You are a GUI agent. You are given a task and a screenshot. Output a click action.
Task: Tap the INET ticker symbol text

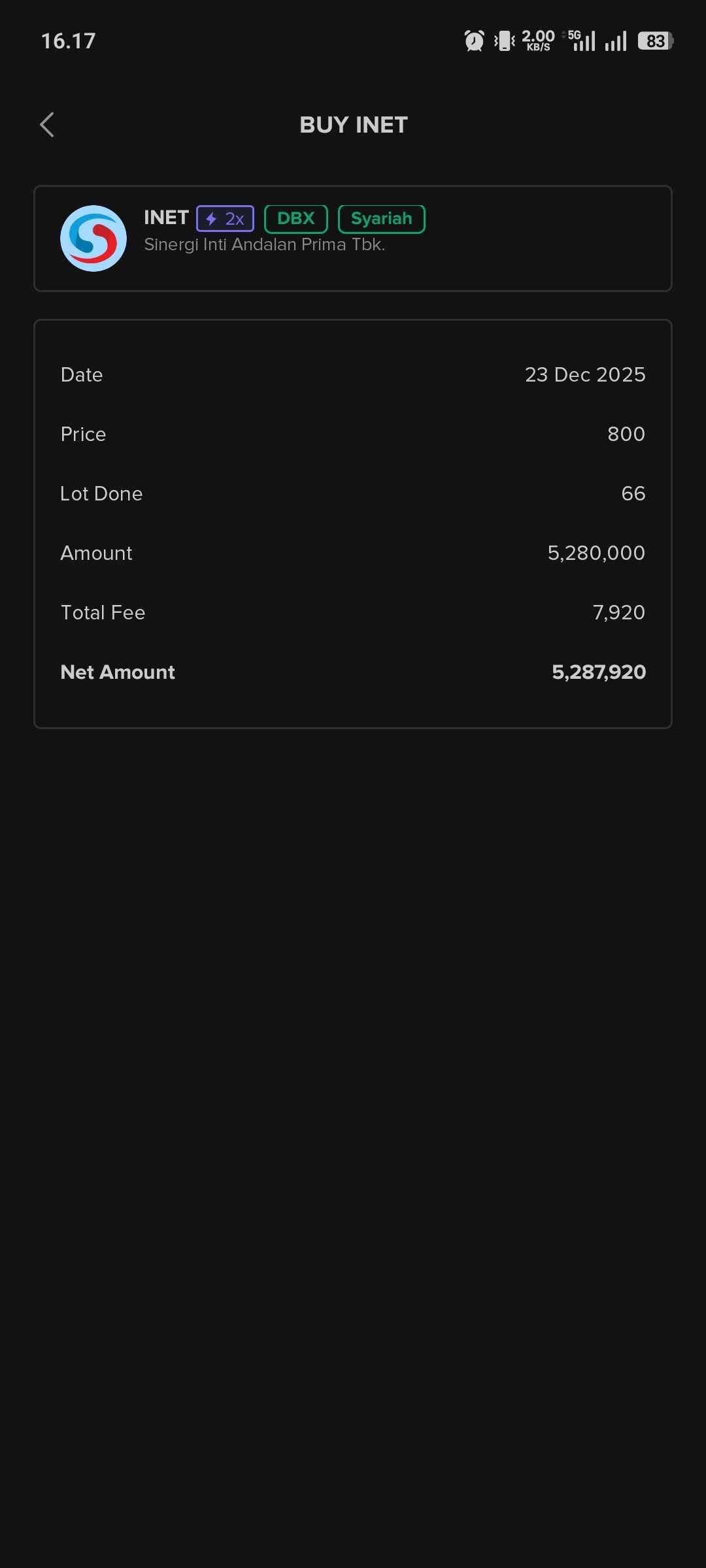[x=166, y=218]
